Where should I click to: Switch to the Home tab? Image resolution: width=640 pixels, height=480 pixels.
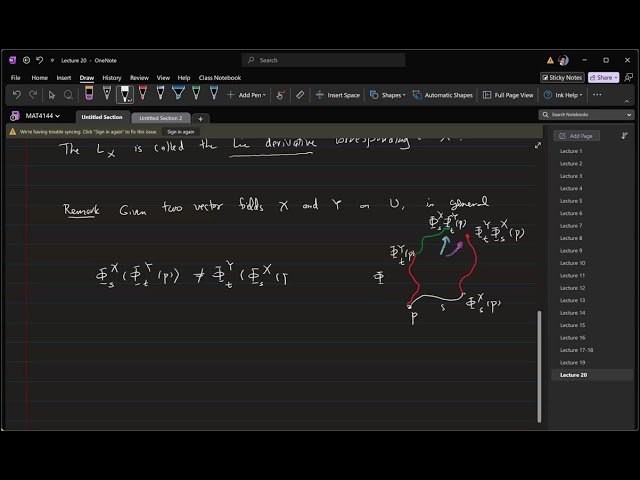pos(40,78)
